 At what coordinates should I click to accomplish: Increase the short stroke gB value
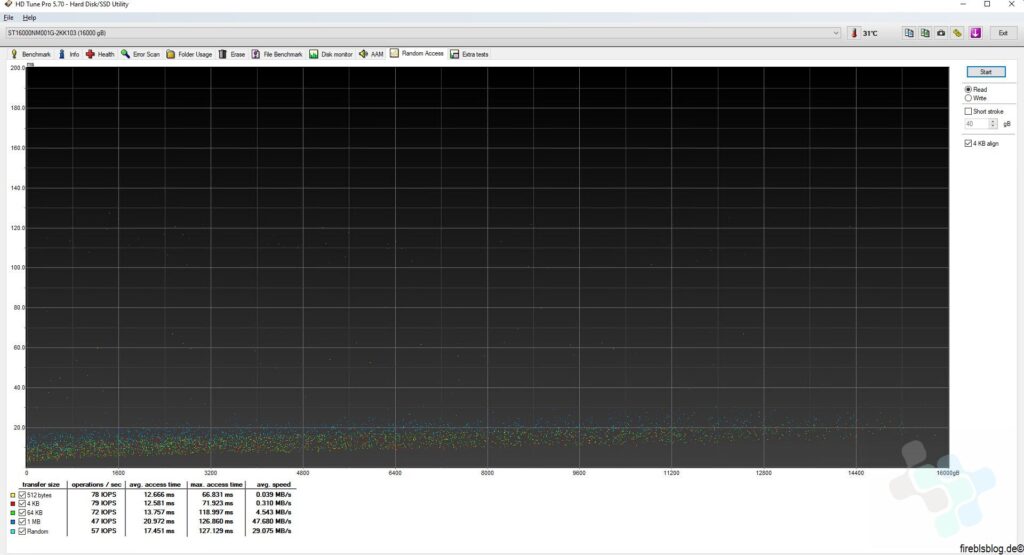click(x=992, y=120)
